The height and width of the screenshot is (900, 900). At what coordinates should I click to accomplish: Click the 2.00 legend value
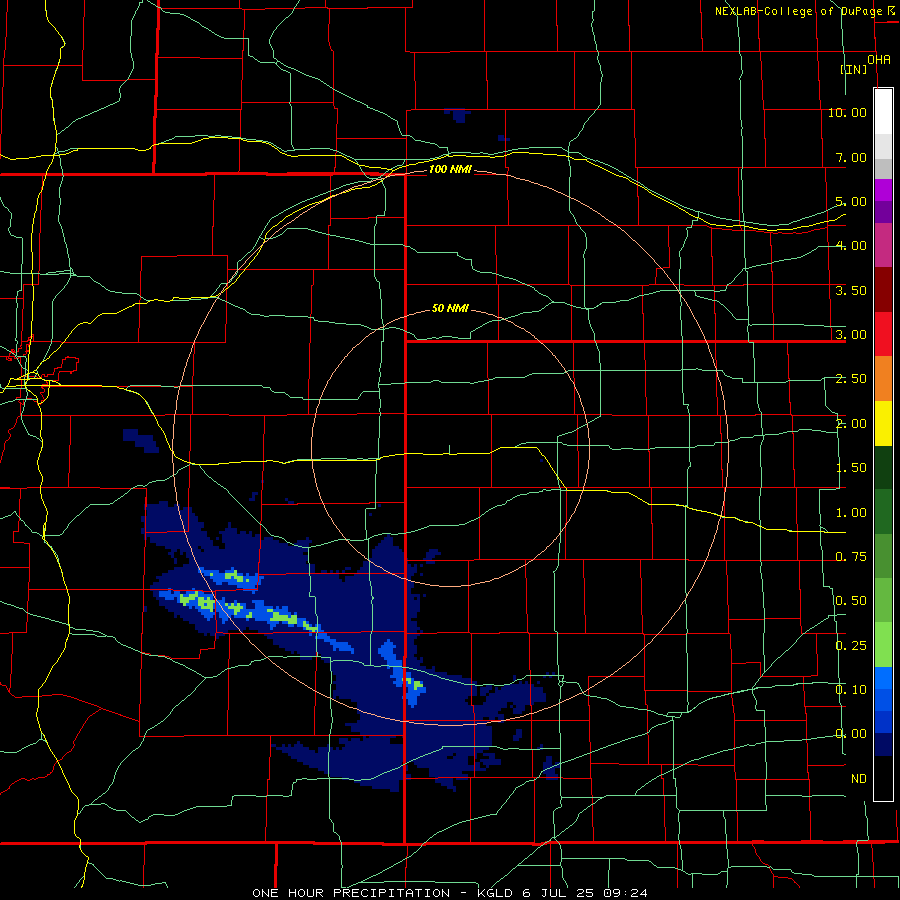pyautogui.click(x=851, y=424)
